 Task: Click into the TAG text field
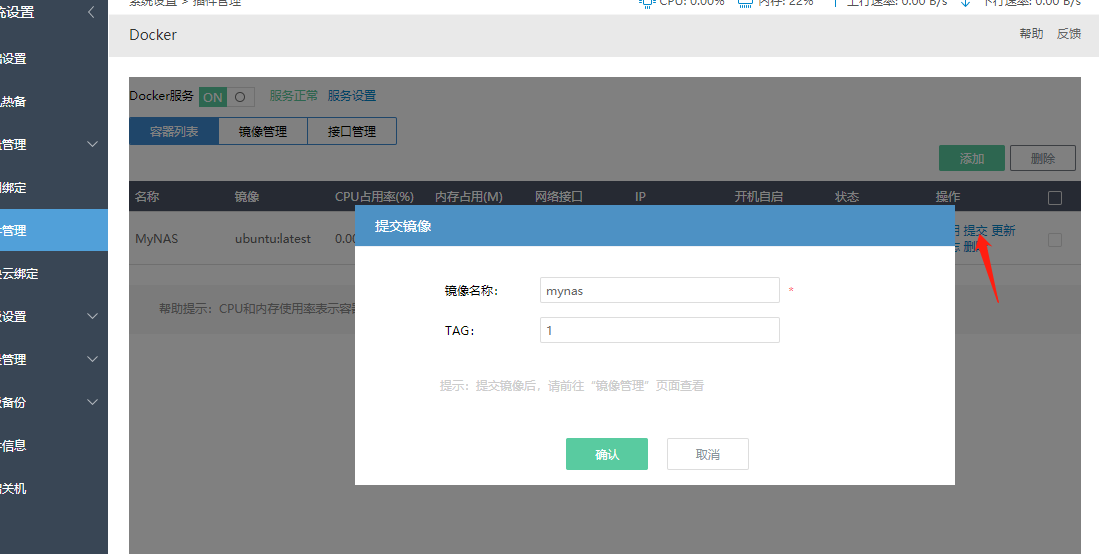pos(659,330)
